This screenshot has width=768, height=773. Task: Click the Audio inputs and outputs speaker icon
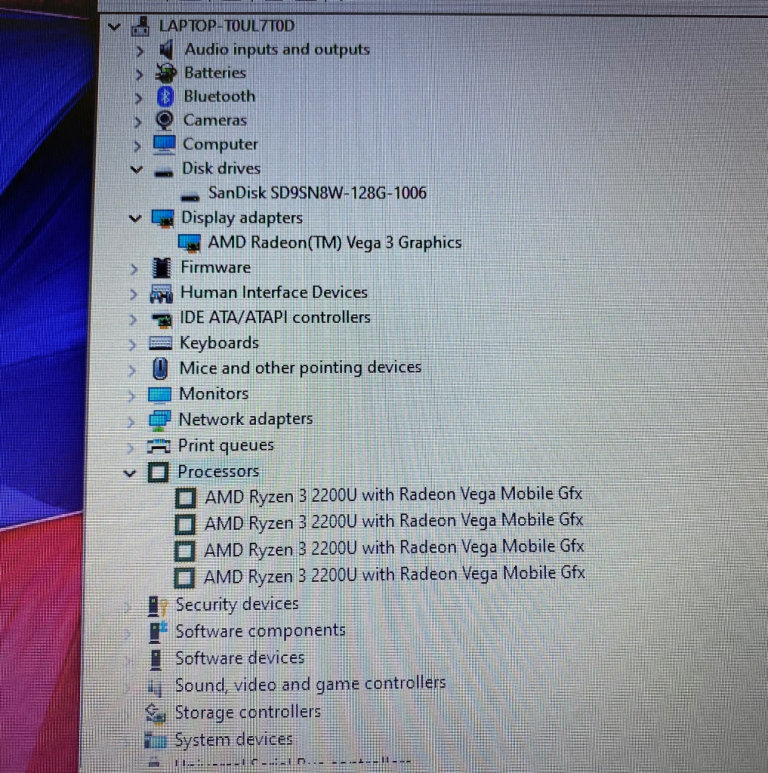tap(166, 49)
